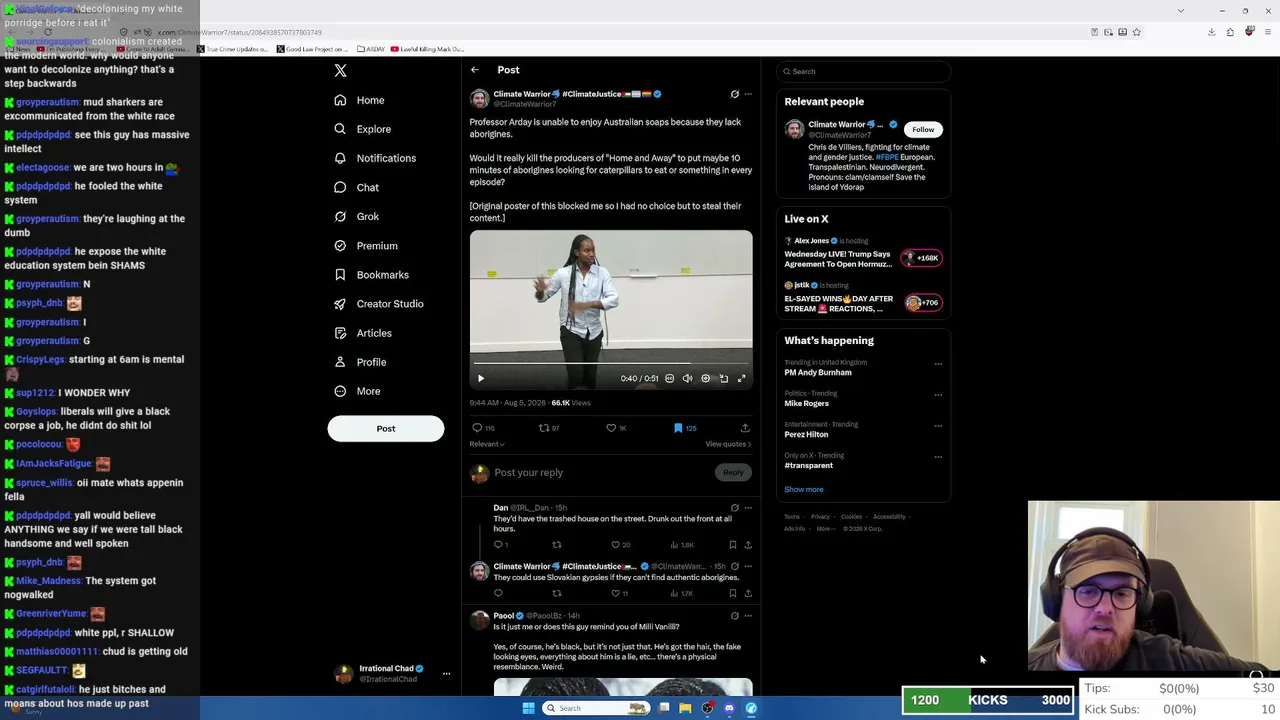
Task: Follow Climate Warrior in Relevant people
Action: (x=923, y=129)
